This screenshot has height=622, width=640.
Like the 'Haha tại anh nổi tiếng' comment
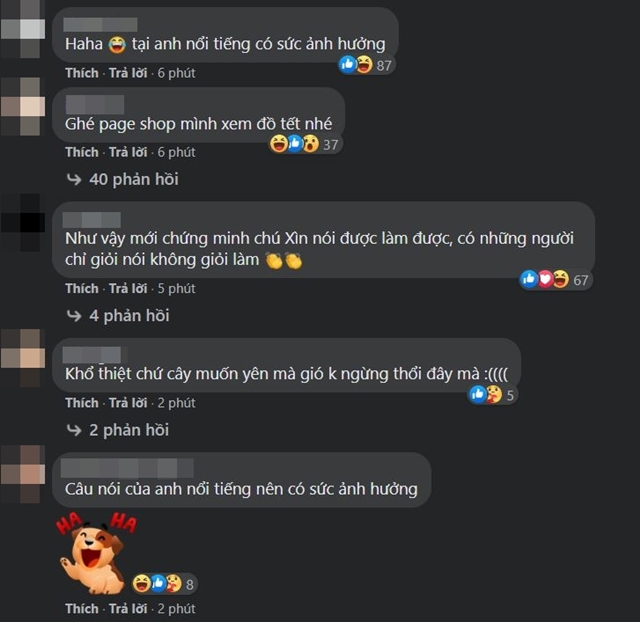tap(82, 73)
